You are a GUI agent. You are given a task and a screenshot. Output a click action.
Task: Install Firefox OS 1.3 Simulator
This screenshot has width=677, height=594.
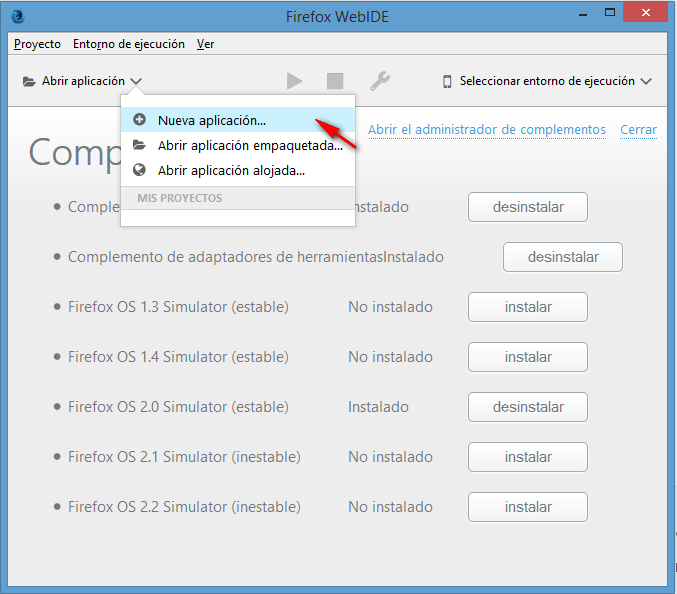[528, 307]
